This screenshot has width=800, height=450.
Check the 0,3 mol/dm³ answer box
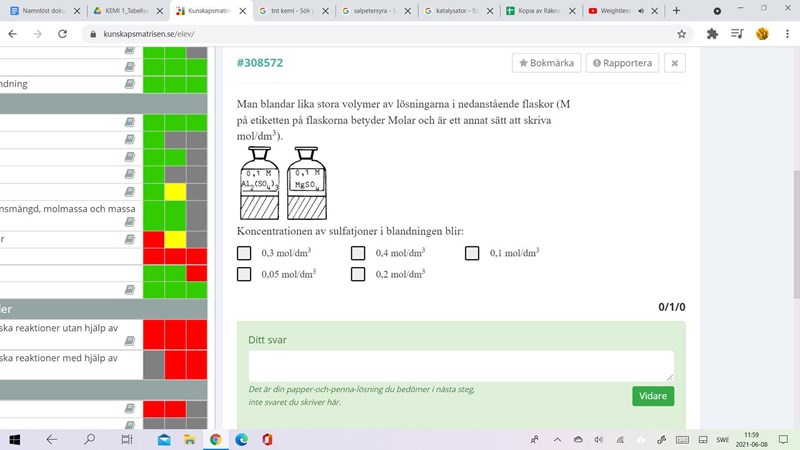[x=244, y=253]
